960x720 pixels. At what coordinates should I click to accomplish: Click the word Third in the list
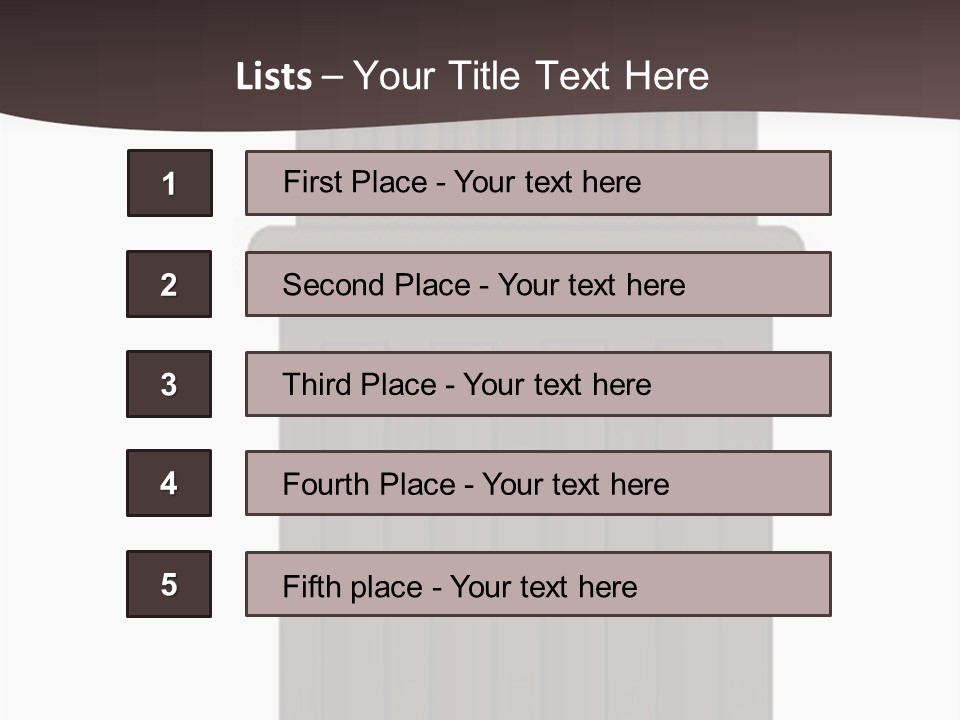click(x=320, y=385)
